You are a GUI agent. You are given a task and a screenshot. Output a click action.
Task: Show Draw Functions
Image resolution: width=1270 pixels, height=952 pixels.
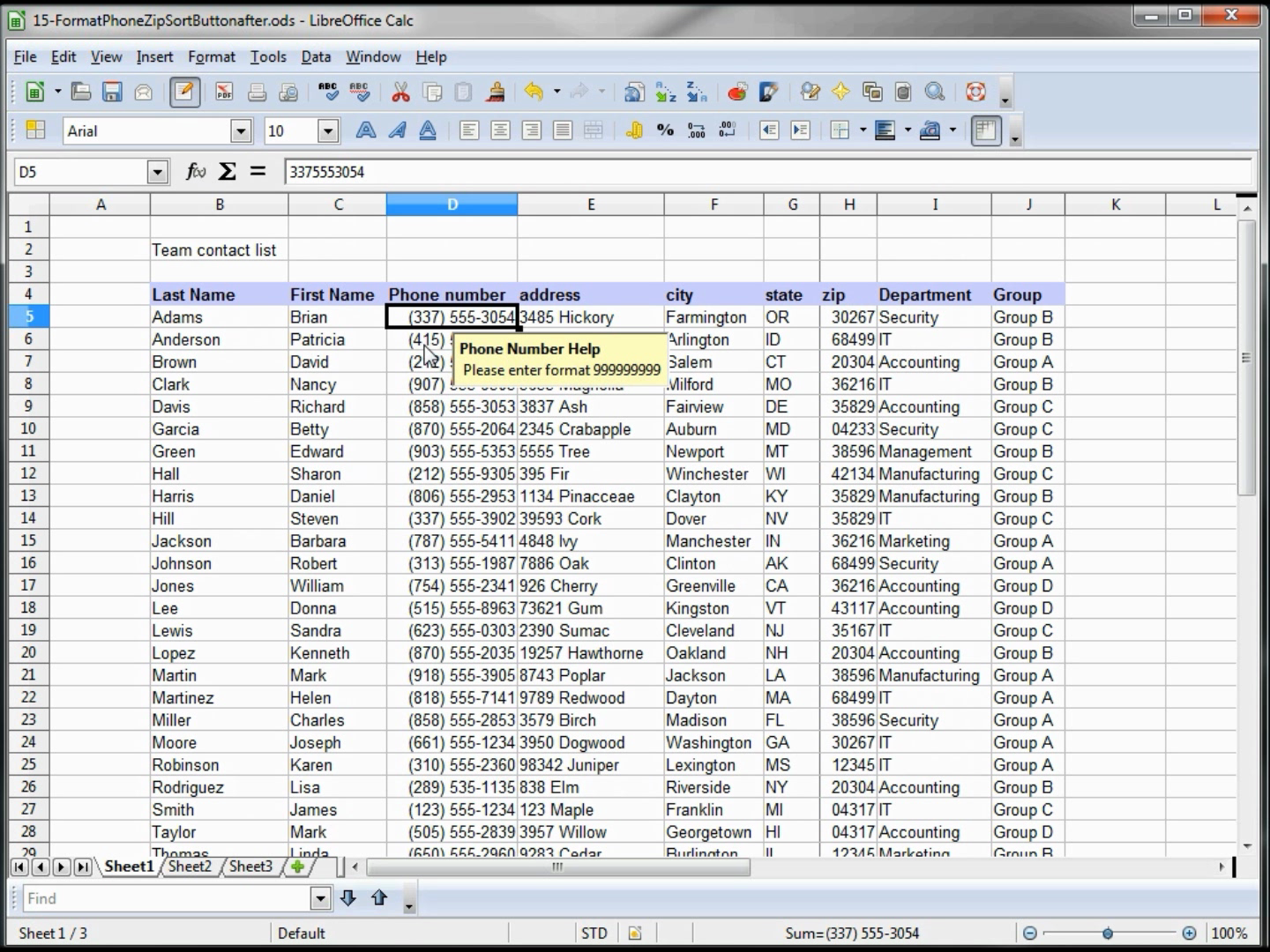[769, 92]
